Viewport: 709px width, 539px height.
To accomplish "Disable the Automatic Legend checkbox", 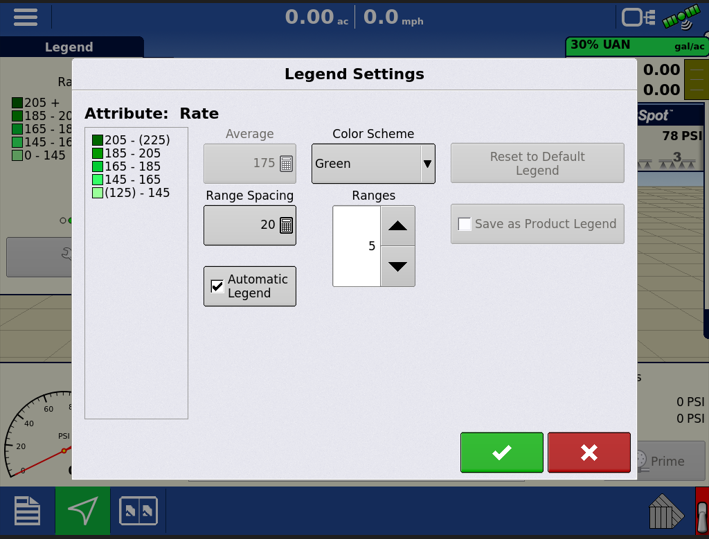I will (x=217, y=287).
